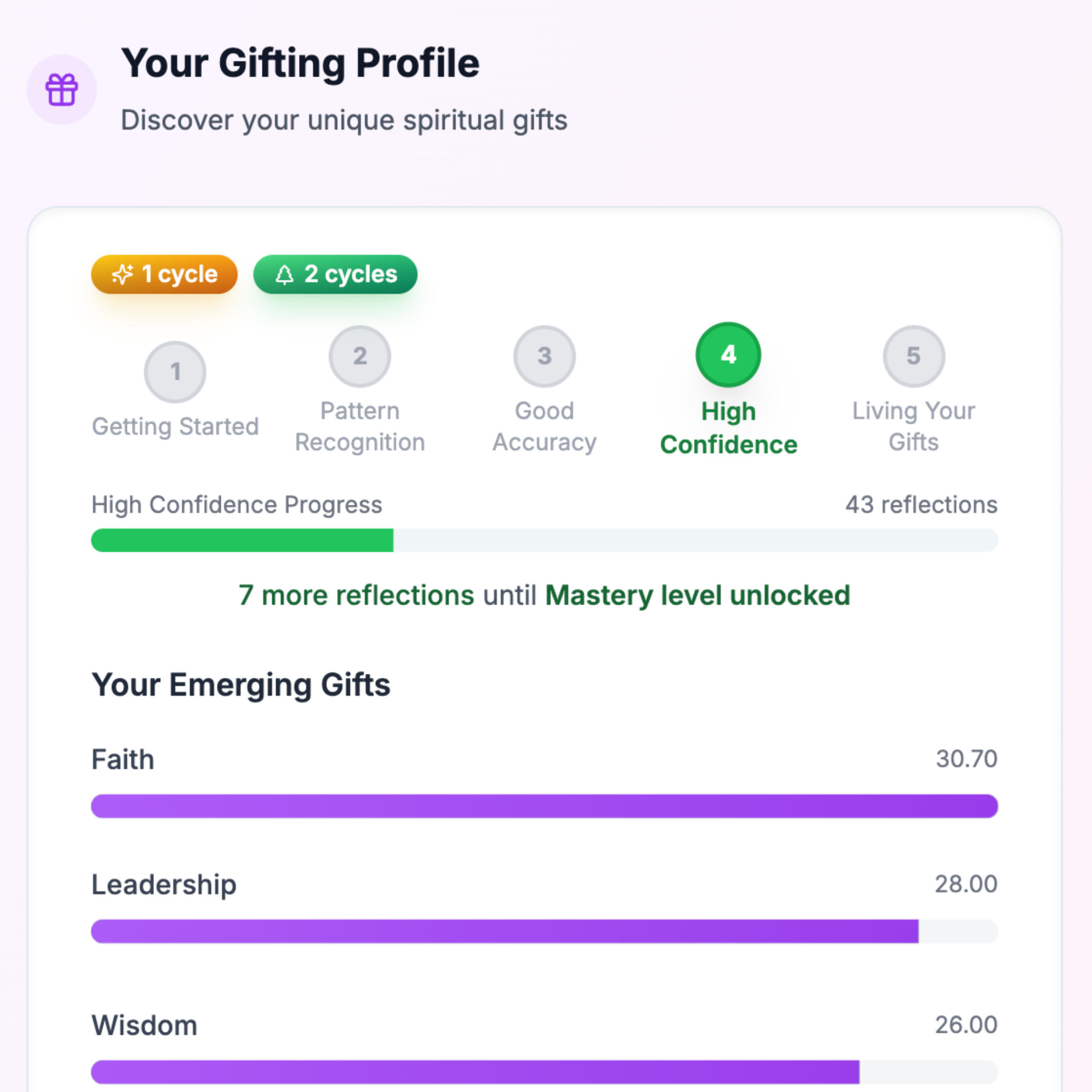Click the bell icon on 2 cycles badge

[x=285, y=275]
